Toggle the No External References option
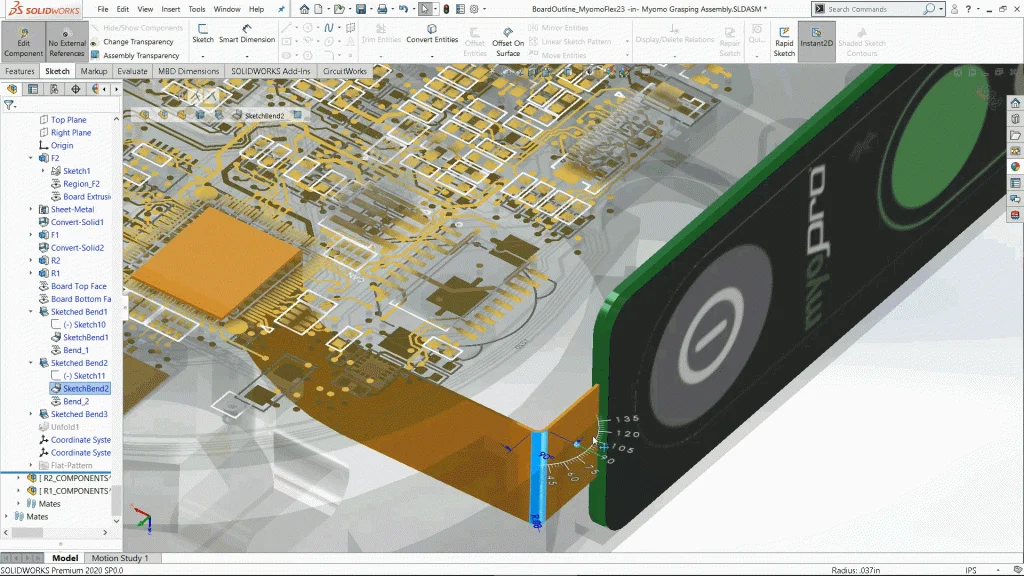 (67, 42)
